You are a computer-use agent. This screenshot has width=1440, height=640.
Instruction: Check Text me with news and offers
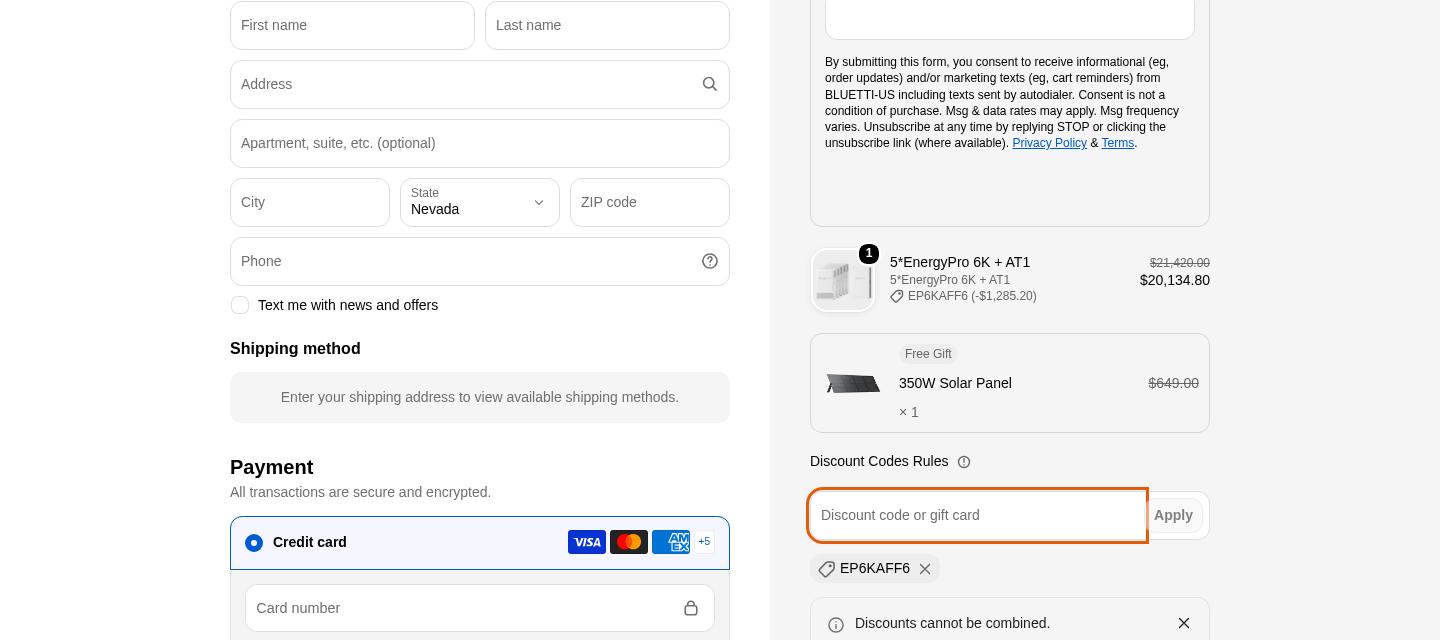click(x=240, y=305)
